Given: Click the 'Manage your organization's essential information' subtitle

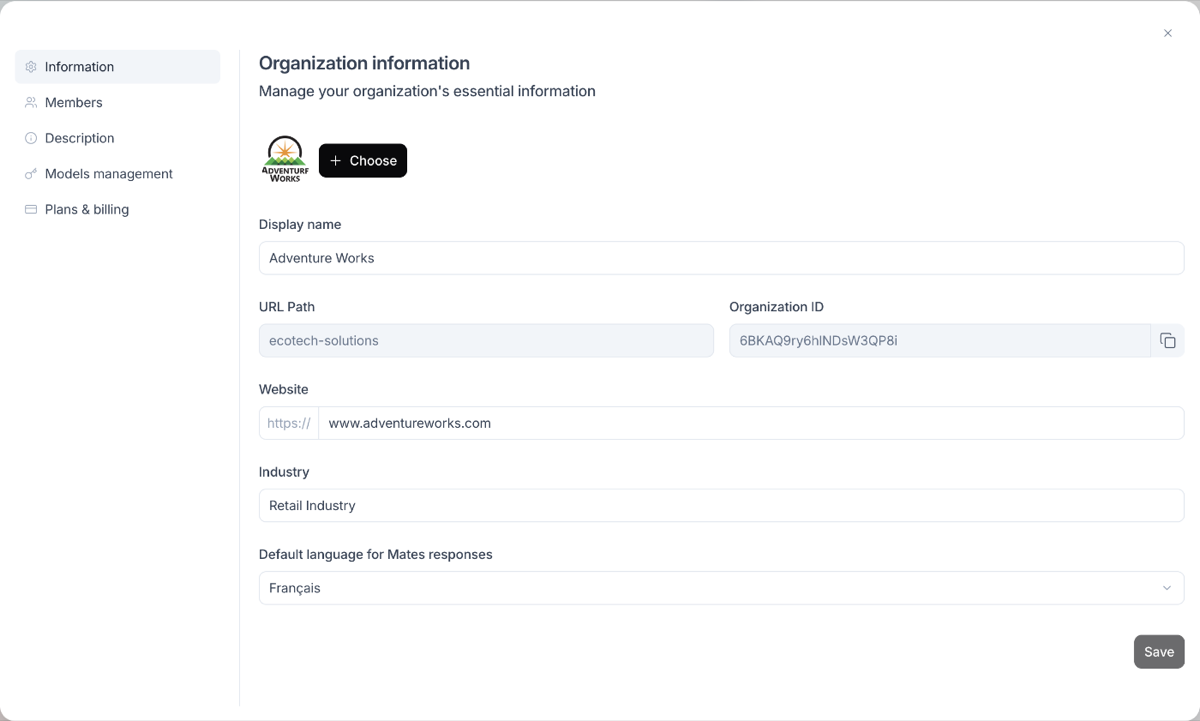Looking at the screenshot, I should [427, 91].
